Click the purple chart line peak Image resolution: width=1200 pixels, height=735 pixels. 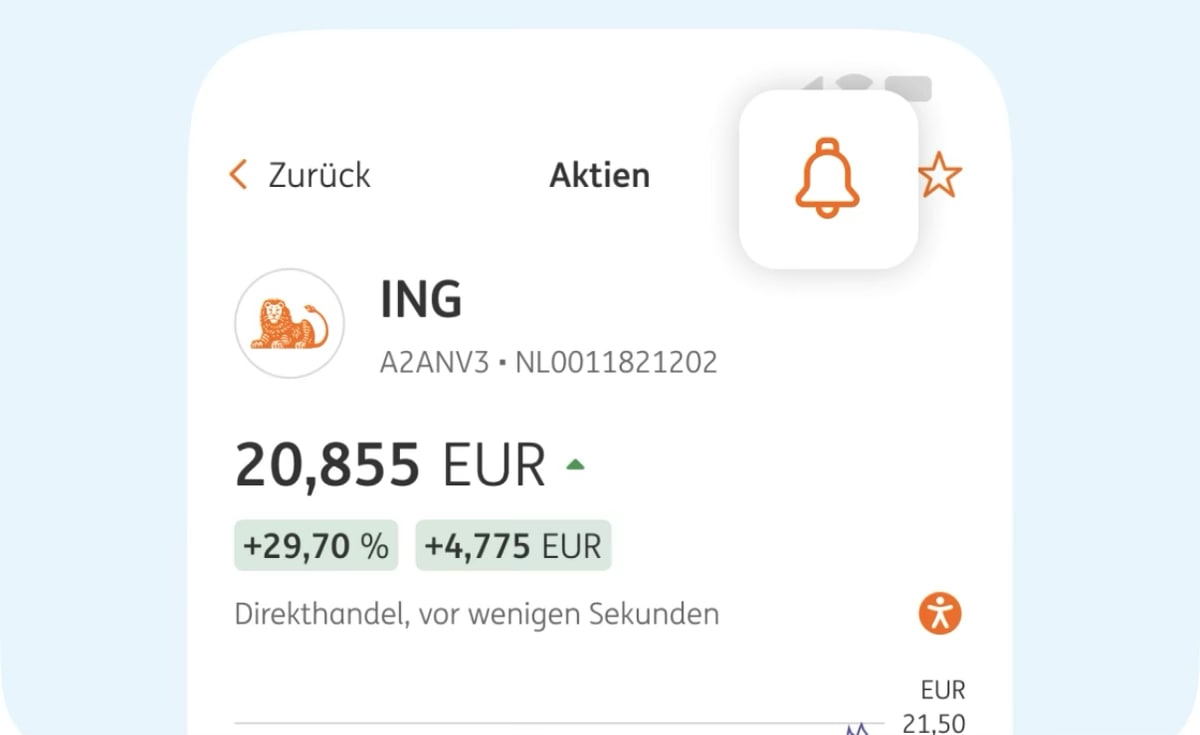click(856, 728)
